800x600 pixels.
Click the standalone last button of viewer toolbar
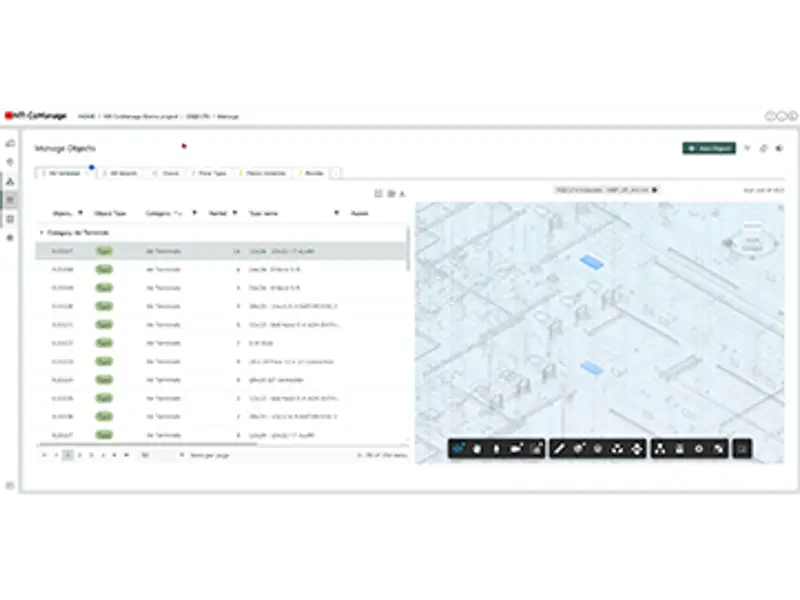[x=742, y=449]
